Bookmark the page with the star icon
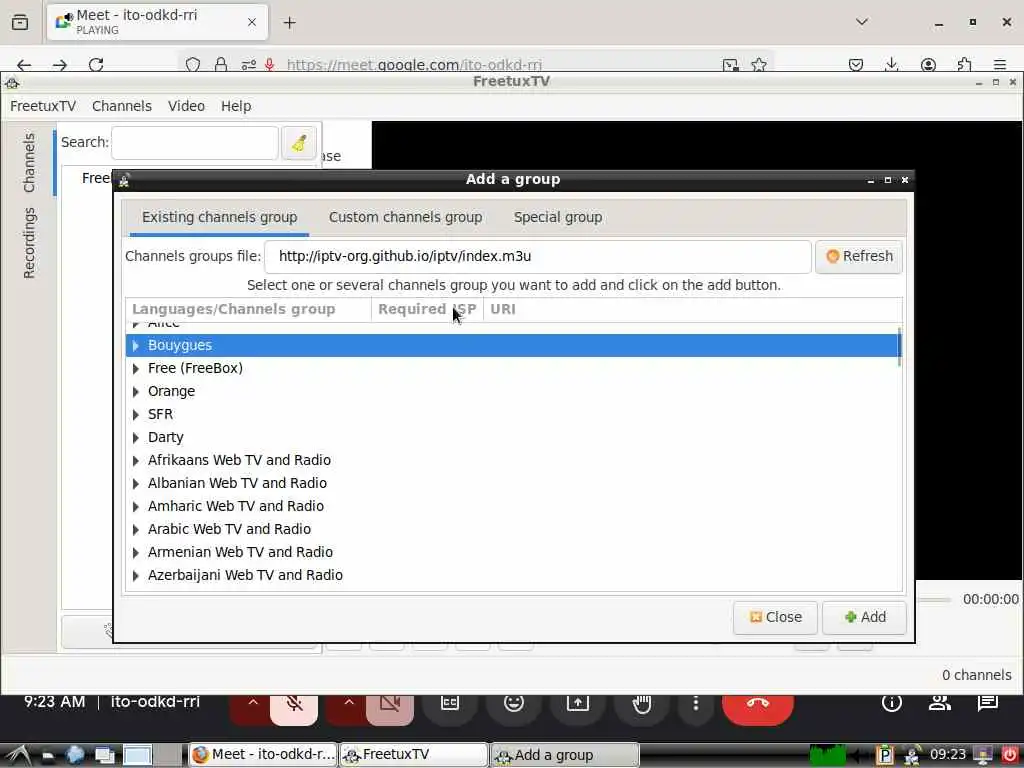This screenshot has width=1024, height=768. pos(759,65)
